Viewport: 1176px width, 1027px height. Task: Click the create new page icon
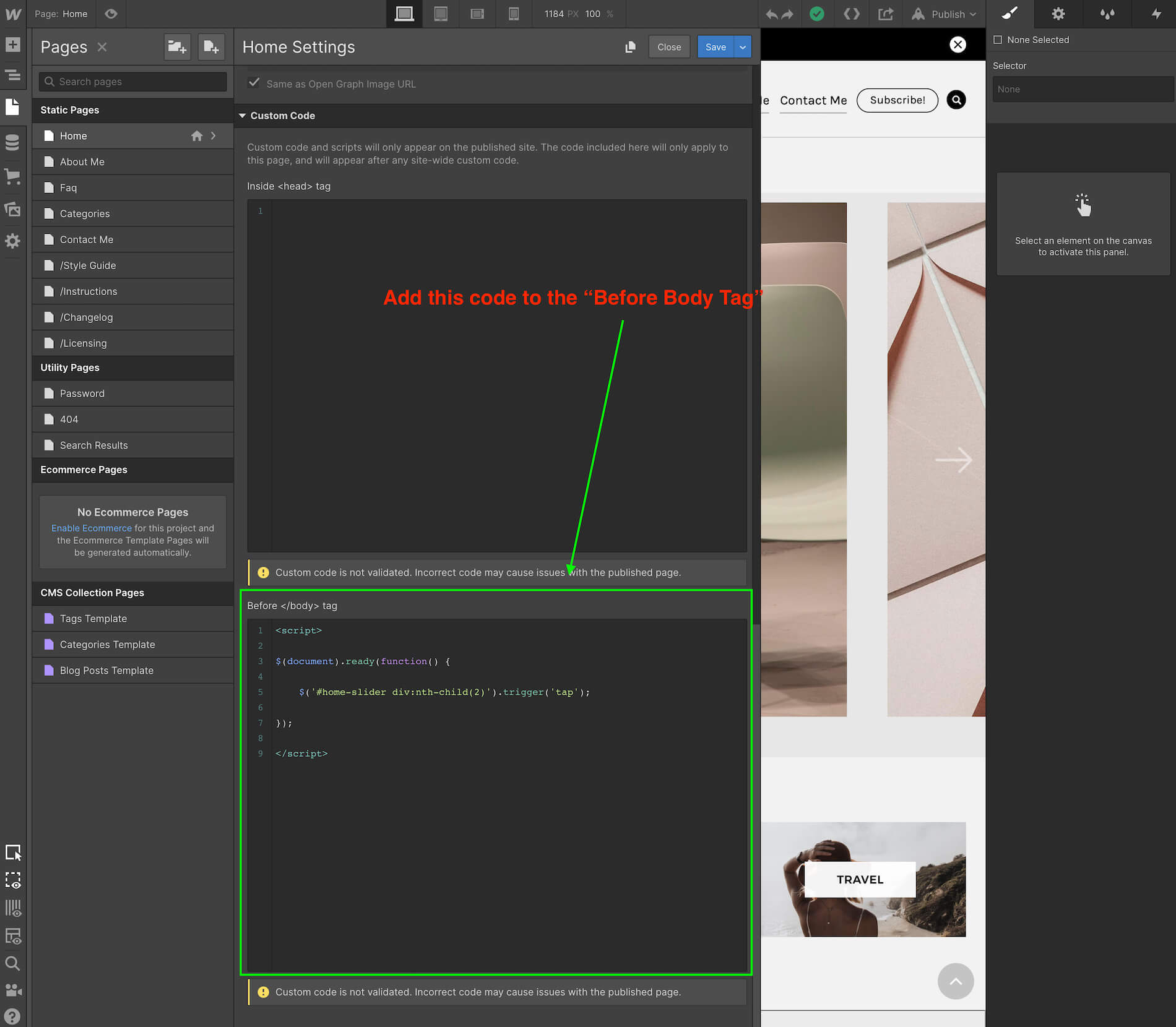coord(211,47)
